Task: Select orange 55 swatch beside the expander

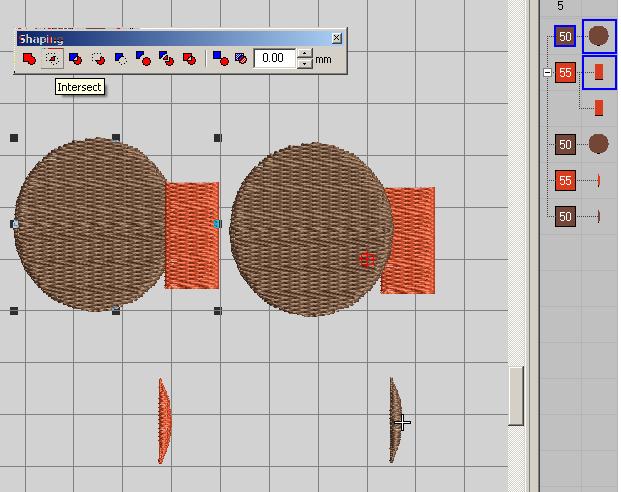Action: coord(566,73)
